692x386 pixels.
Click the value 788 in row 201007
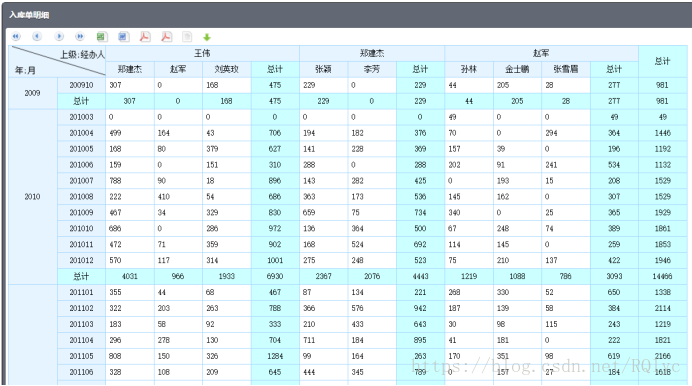point(116,180)
